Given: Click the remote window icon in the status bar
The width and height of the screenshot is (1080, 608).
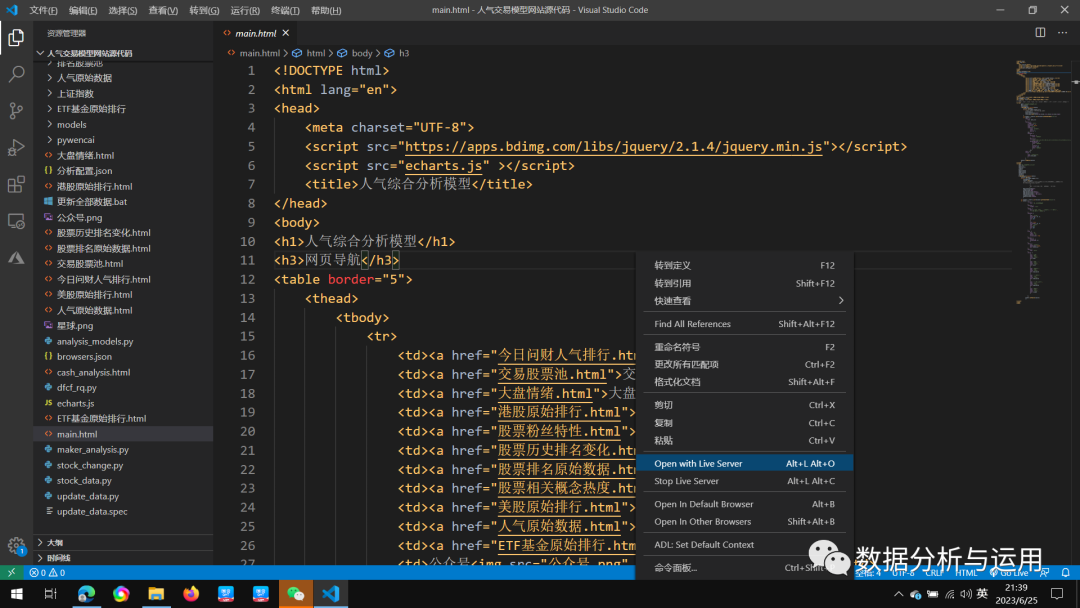Looking at the screenshot, I should coord(11,572).
